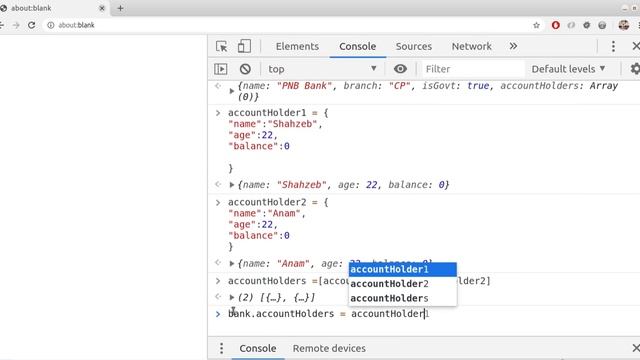
Task: Open a new browser tab
Action: 120,8
